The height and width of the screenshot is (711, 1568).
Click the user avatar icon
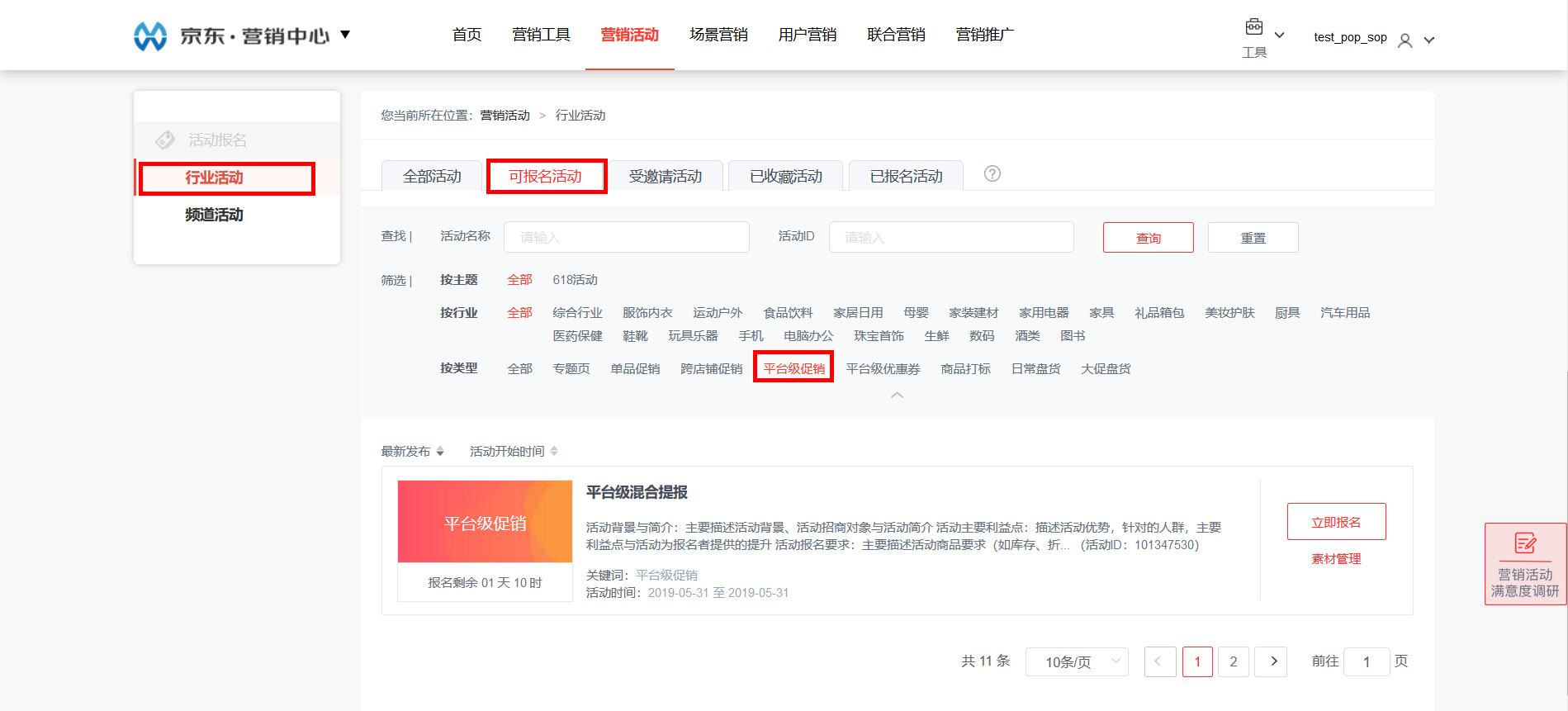(1405, 40)
